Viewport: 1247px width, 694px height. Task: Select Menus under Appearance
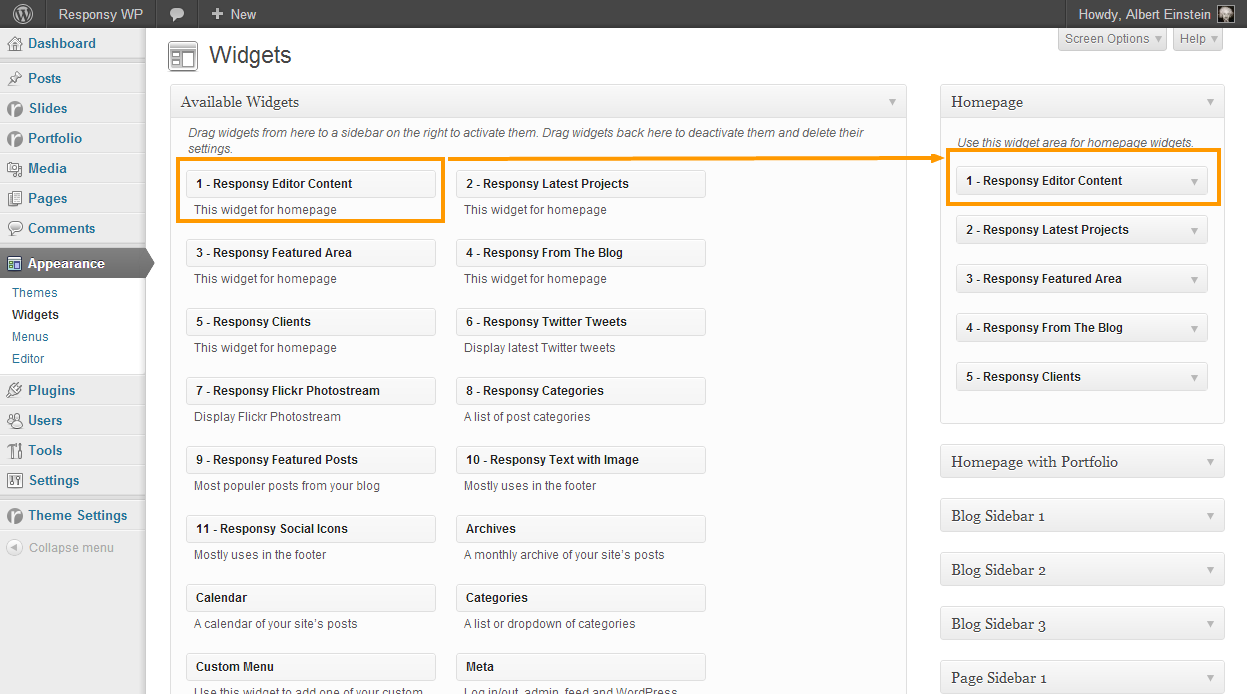click(x=30, y=337)
